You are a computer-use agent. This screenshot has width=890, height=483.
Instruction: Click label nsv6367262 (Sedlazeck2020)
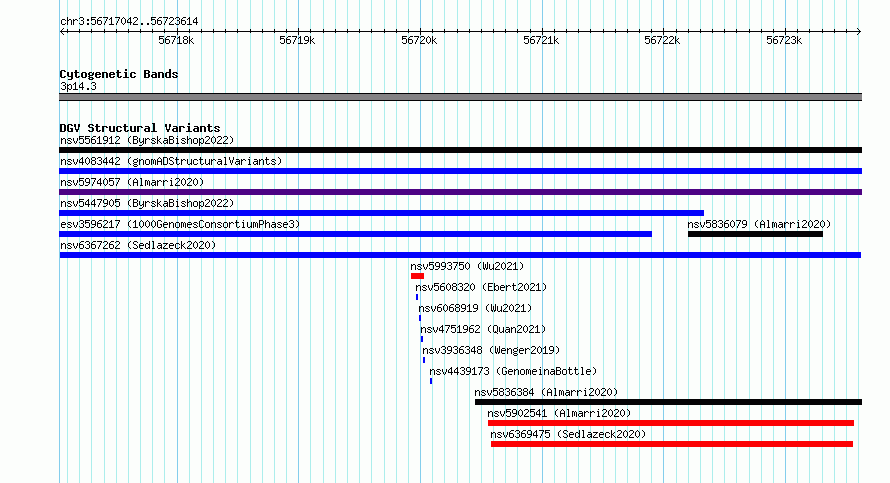138,245
